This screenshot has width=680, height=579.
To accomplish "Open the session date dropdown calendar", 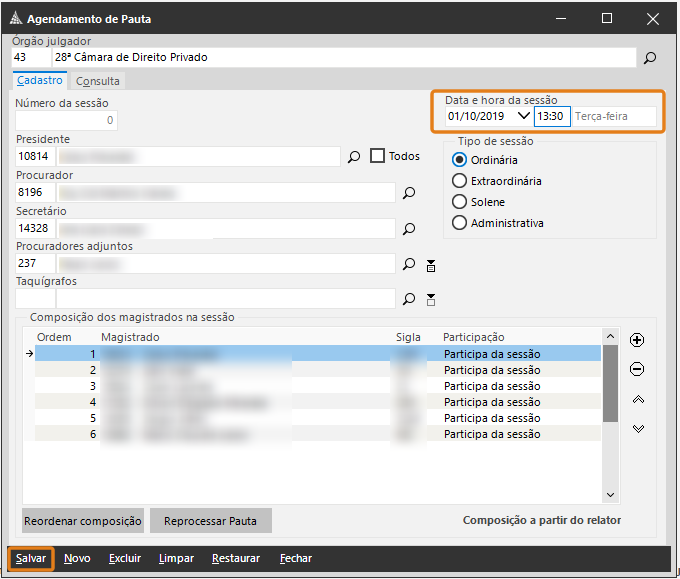I will click(522, 116).
